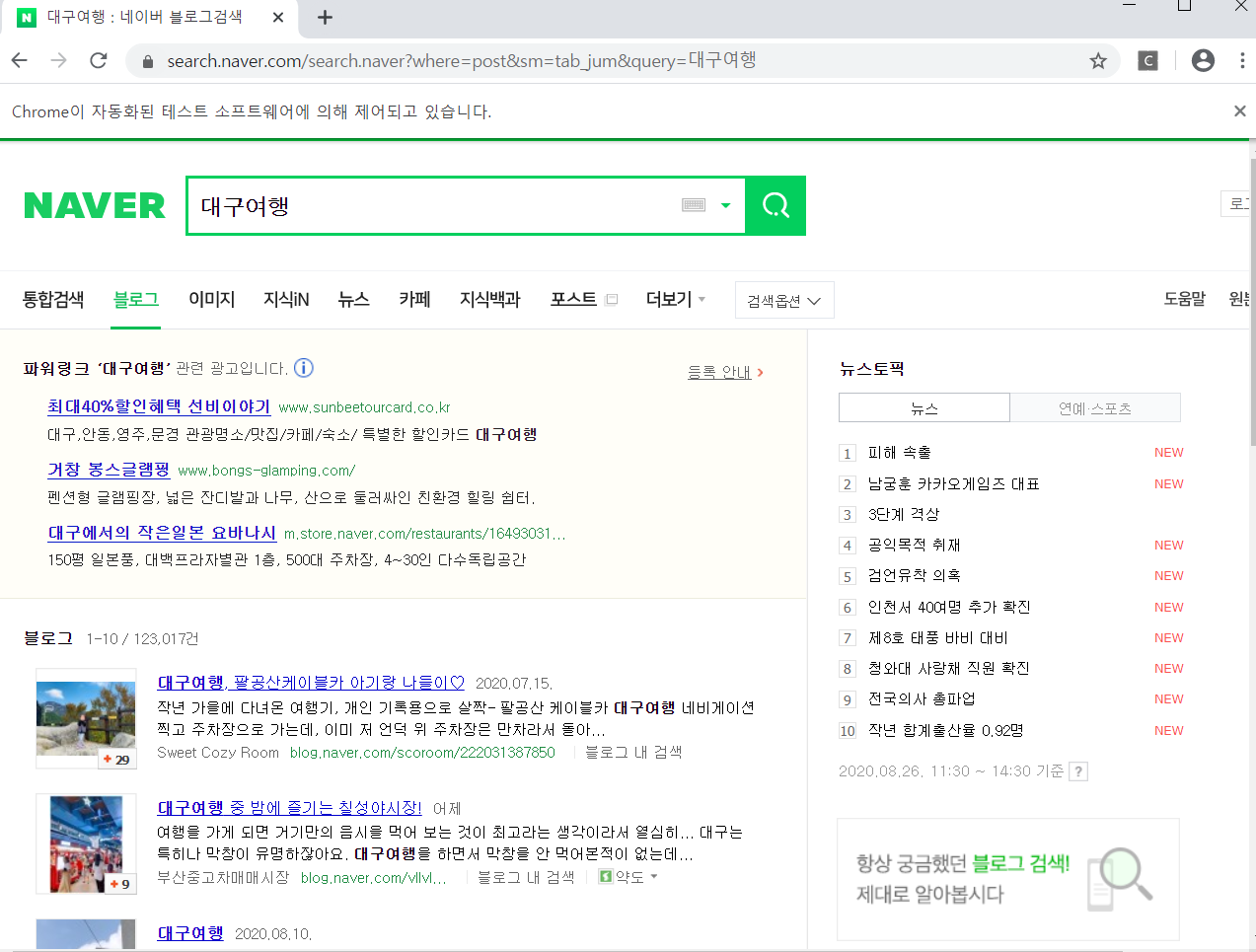
Task: Open the 대구에서의 작은일본 요바나시 ad
Action: 163,533
